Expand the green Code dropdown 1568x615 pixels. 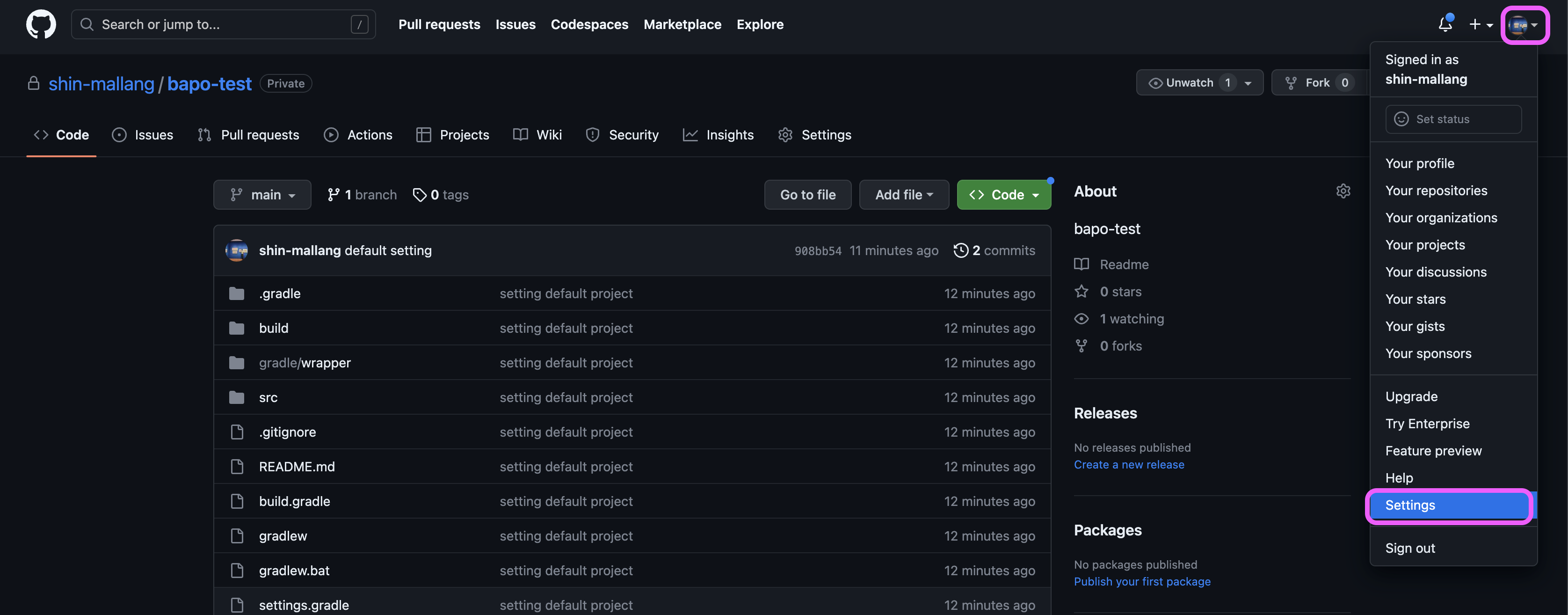click(1003, 195)
